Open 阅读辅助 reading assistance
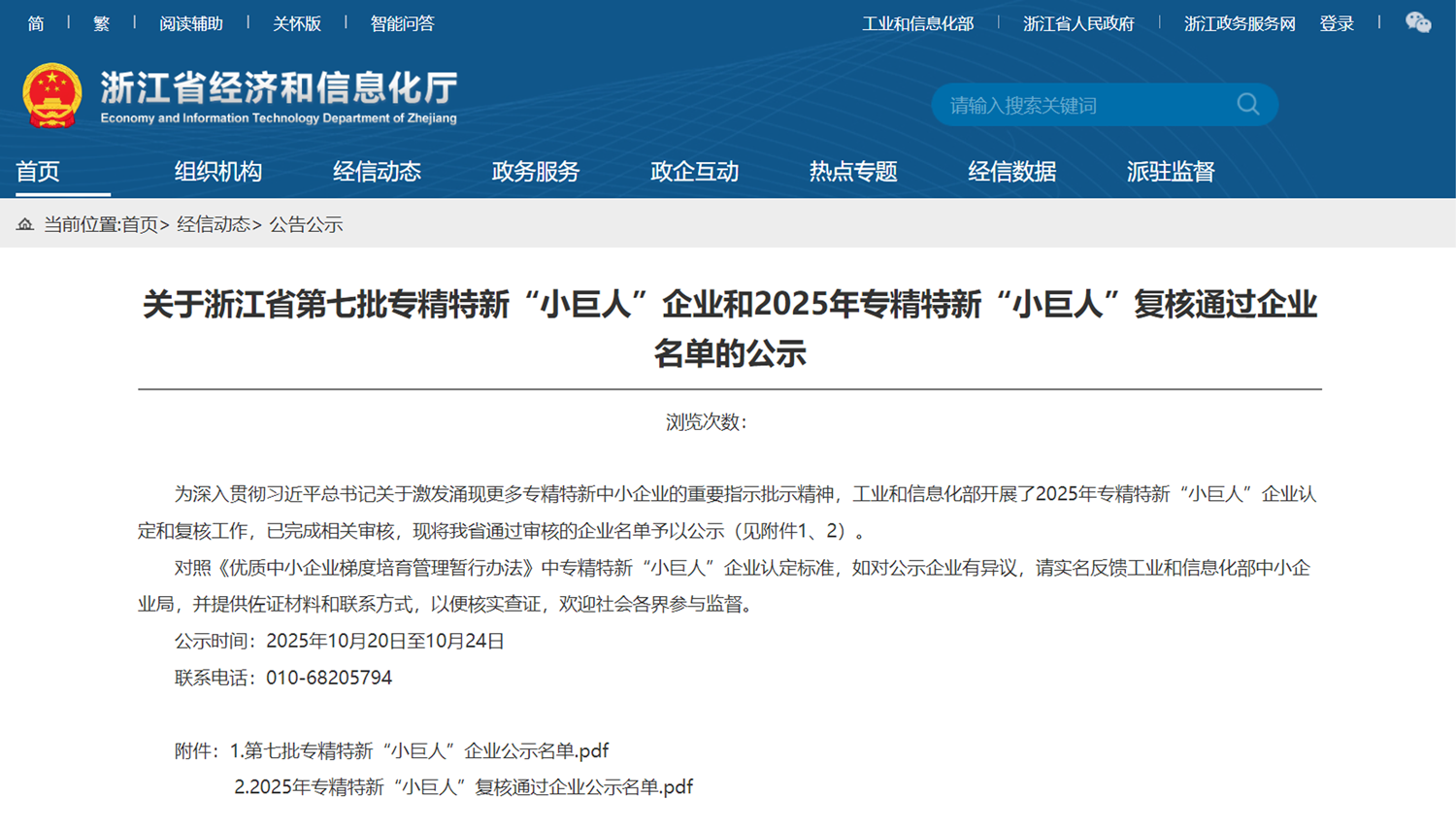The width and height of the screenshot is (1456, 830). (x=191, y=23)
